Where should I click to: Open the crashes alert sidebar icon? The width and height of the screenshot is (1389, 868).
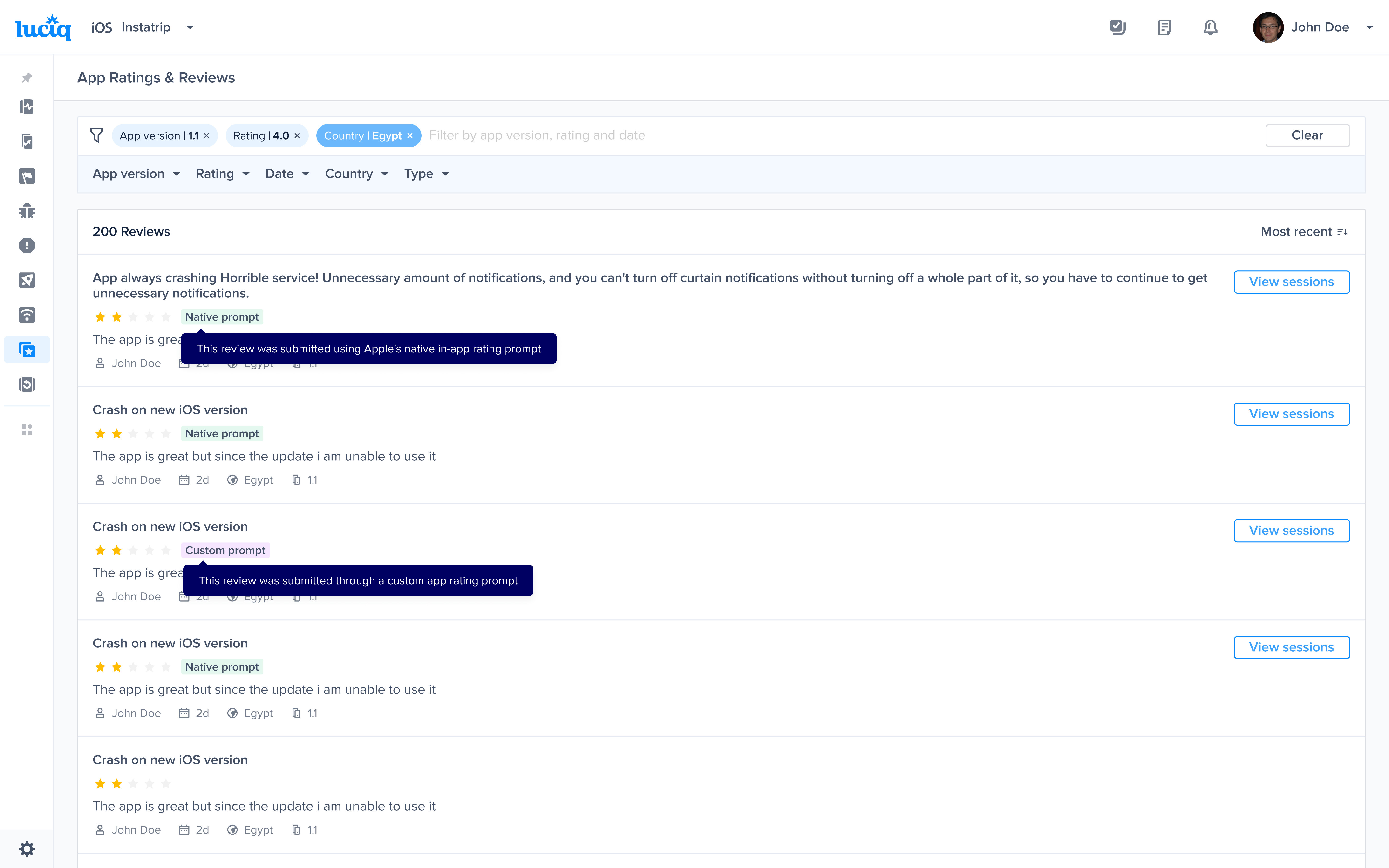coord(27,246)
